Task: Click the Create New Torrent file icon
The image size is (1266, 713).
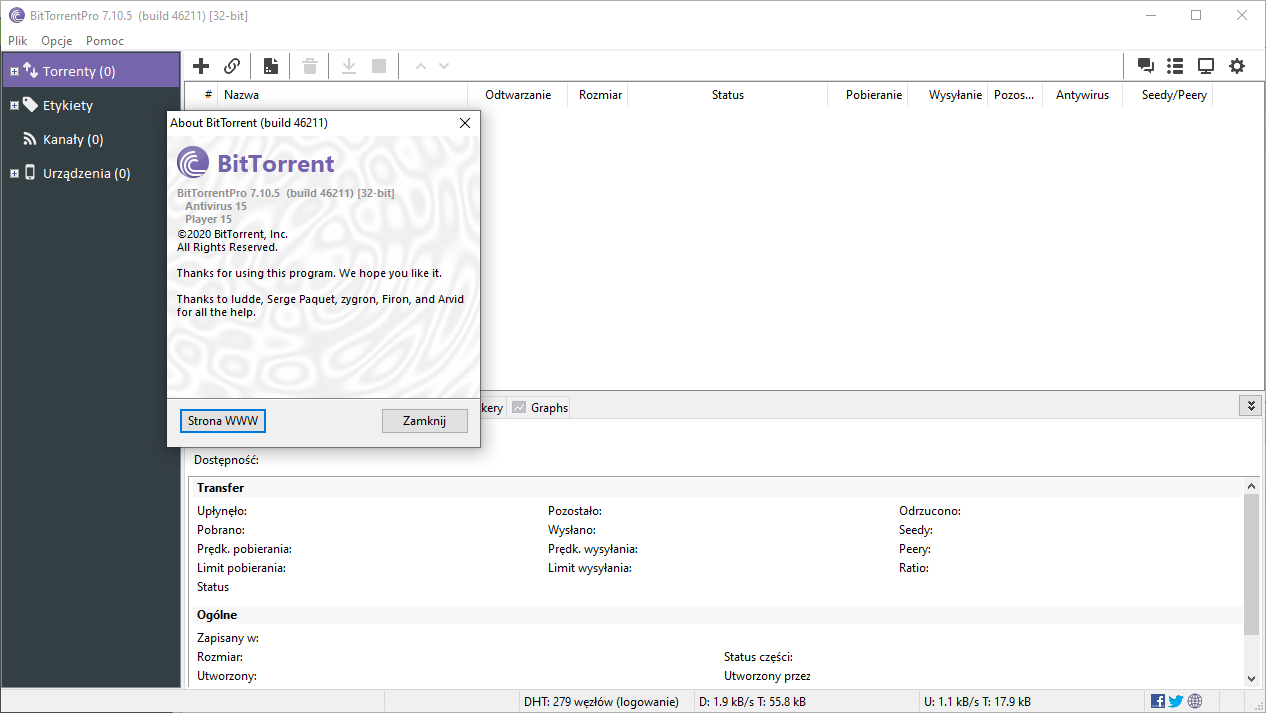Action: (x=271, y=66)
